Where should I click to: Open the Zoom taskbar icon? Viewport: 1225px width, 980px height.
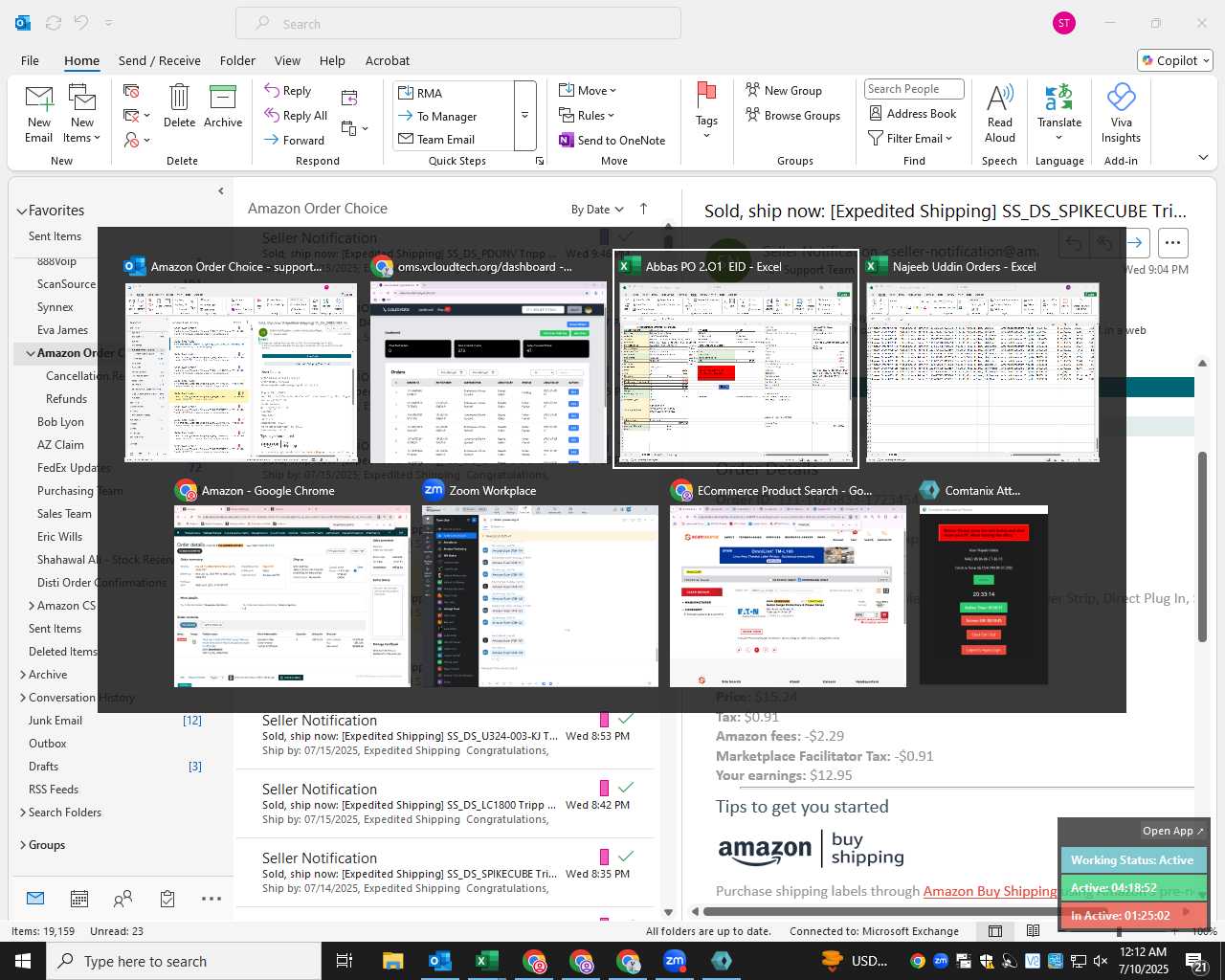675,961
